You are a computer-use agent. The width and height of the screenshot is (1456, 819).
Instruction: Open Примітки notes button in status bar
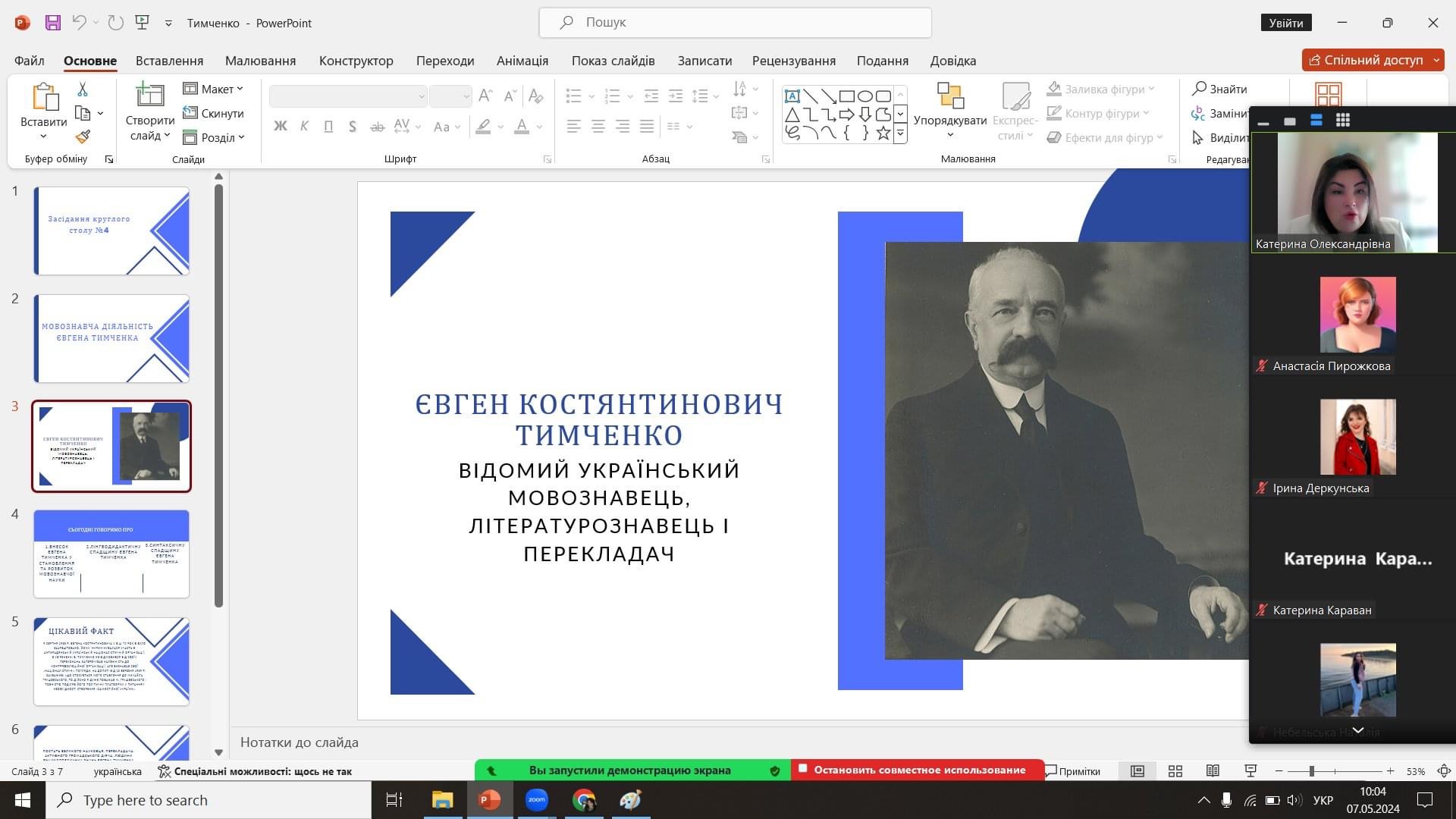click(1072, 771)
